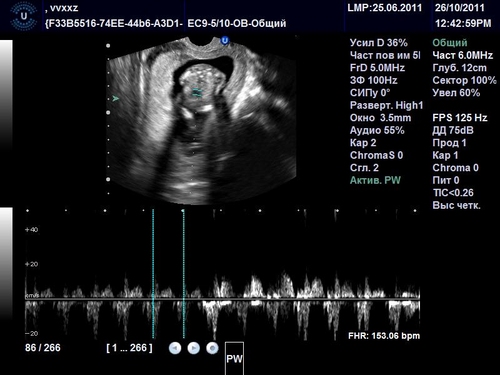Click the blue U probe orientation marker

click(225, 41)
